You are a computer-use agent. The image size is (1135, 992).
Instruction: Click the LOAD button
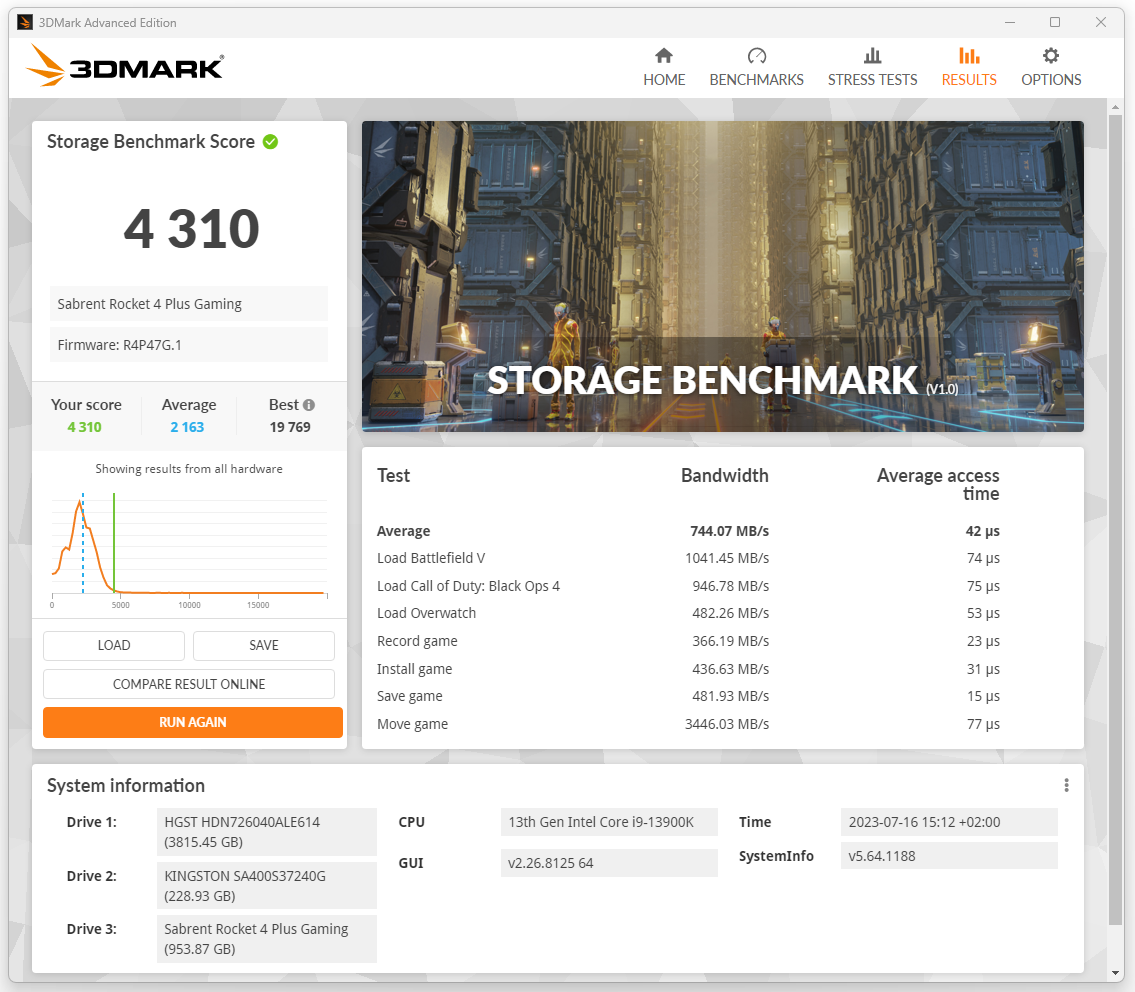click(x=114, y=645)
